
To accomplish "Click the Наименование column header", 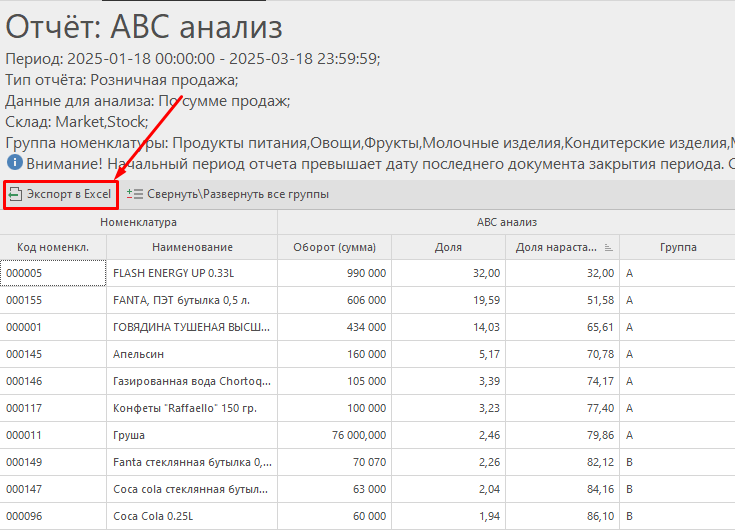I will click(192, 247).
